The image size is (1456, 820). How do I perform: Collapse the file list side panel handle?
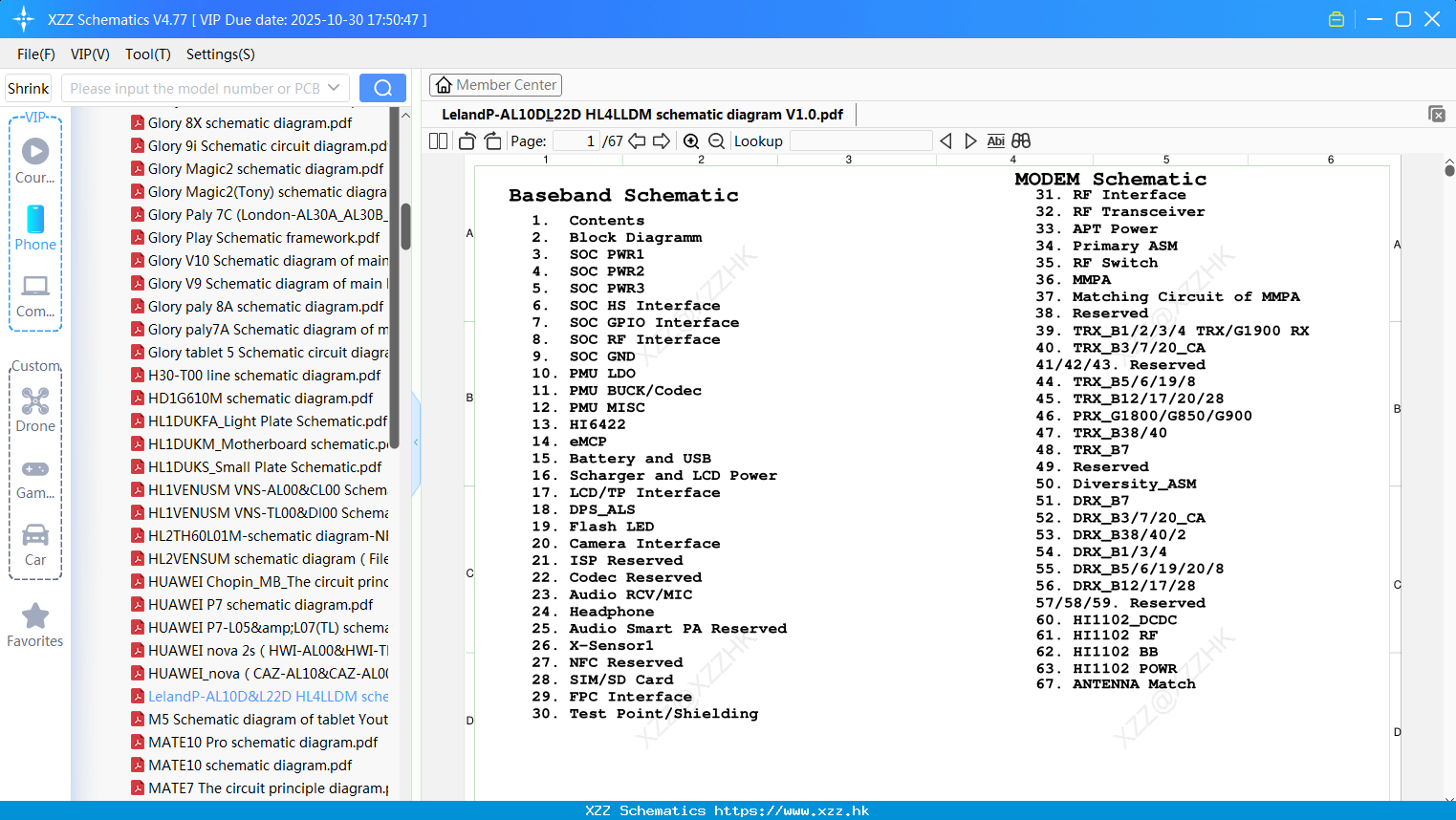click(416, 442)
